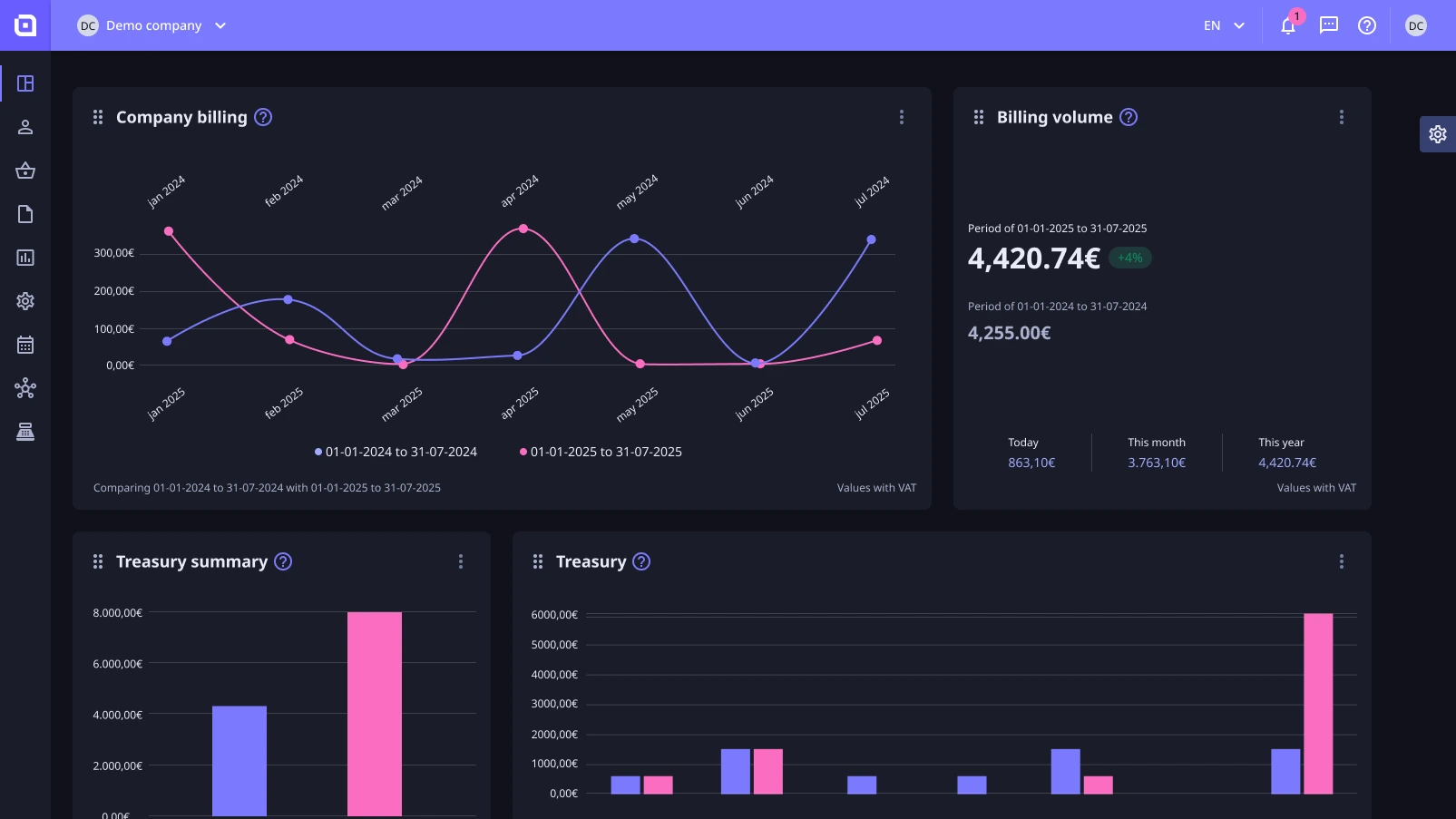
Task: Toggle the 01-01-2024 to 31-07-2024 legend series
Action: tap(396, 451)
